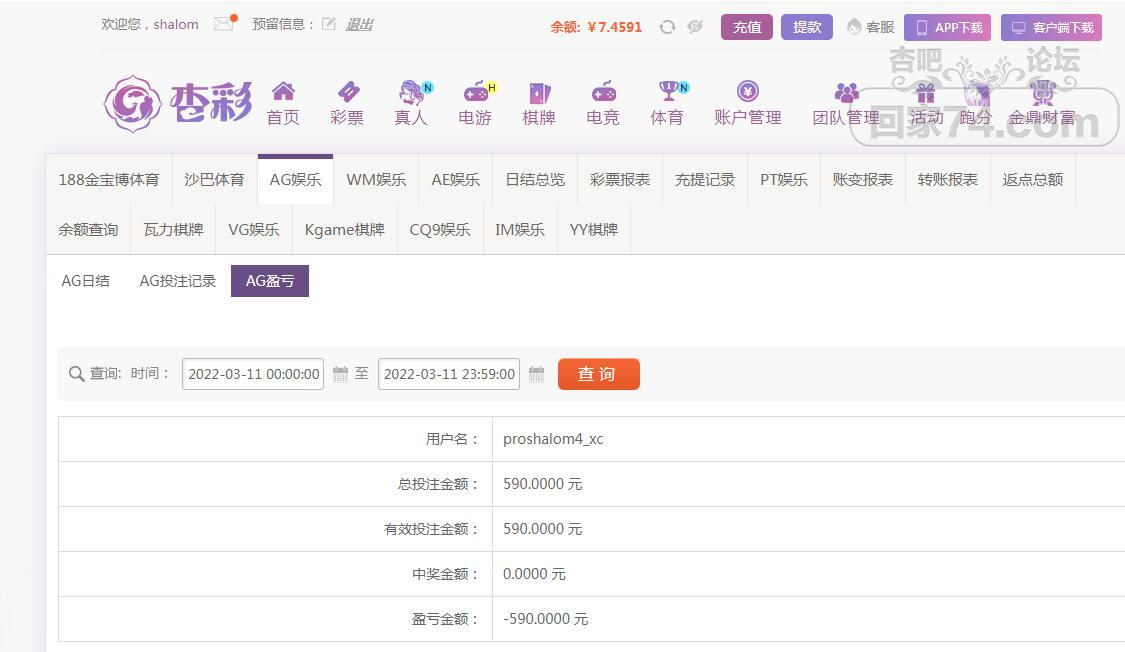Open calendar picker for end time
Viewport: 1125px width, 652px height.
tap(536, 374)
